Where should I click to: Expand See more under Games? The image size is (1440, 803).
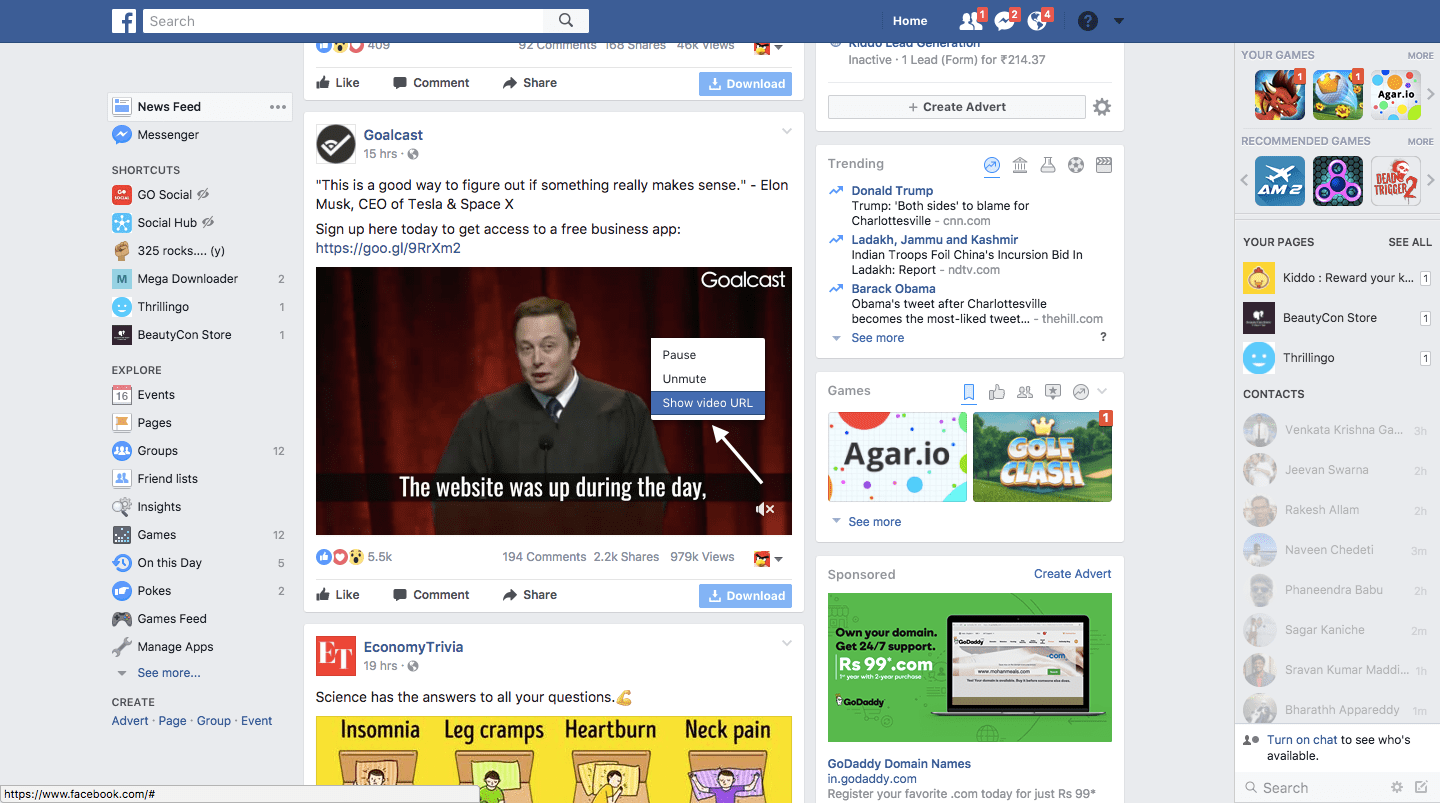click(x=874, y=522)
